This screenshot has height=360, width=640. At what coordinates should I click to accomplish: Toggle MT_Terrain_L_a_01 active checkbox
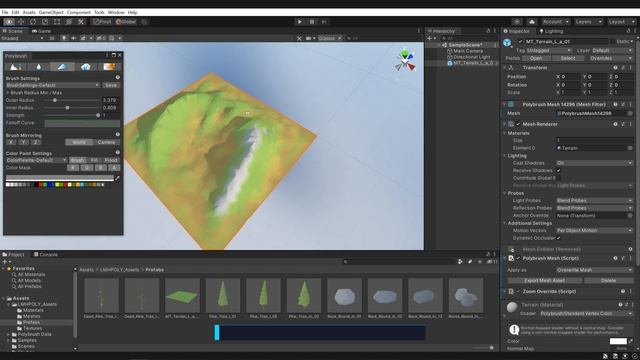(520, 42)
